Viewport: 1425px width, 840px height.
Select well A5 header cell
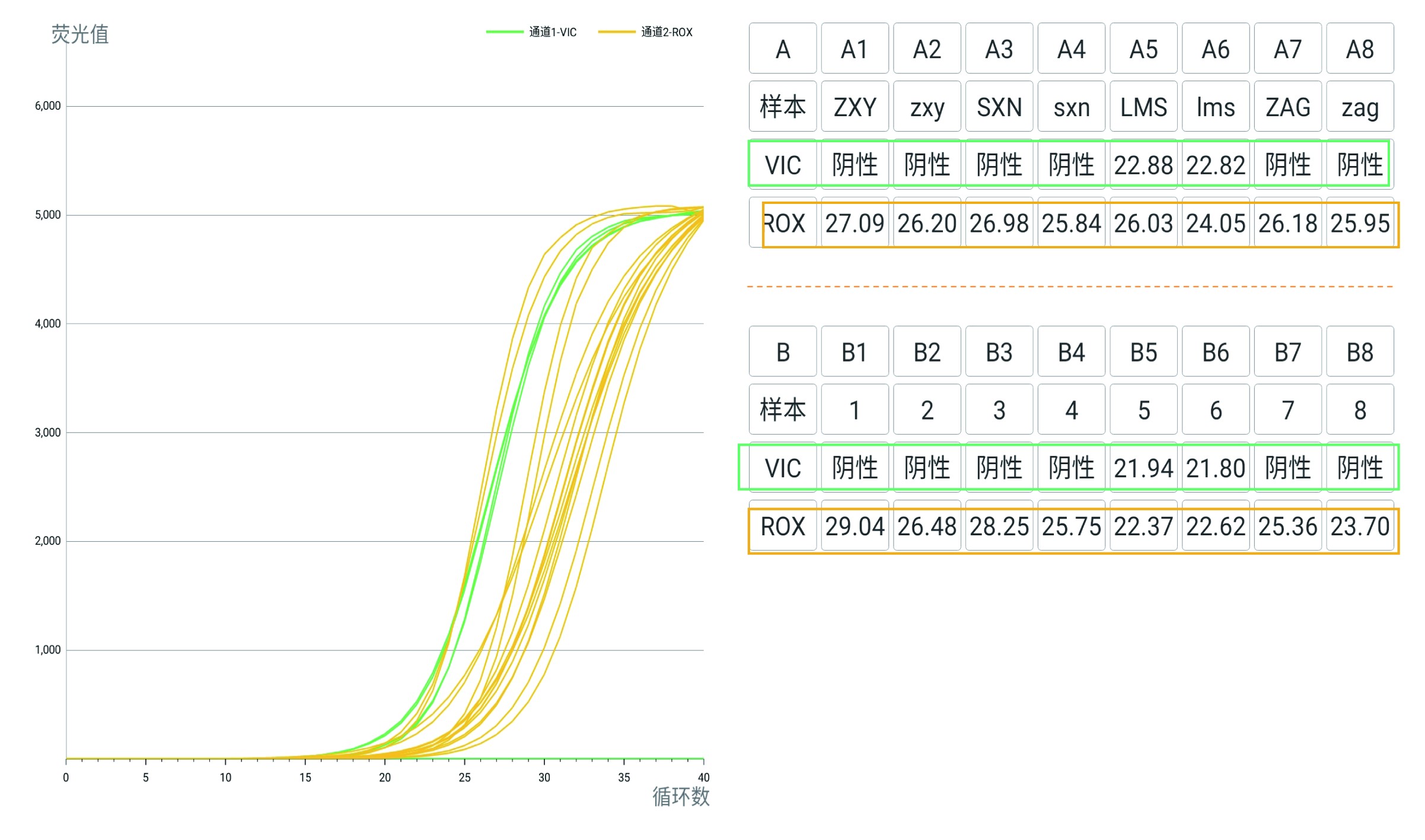pyautogui.click(x=1143, y=49)
